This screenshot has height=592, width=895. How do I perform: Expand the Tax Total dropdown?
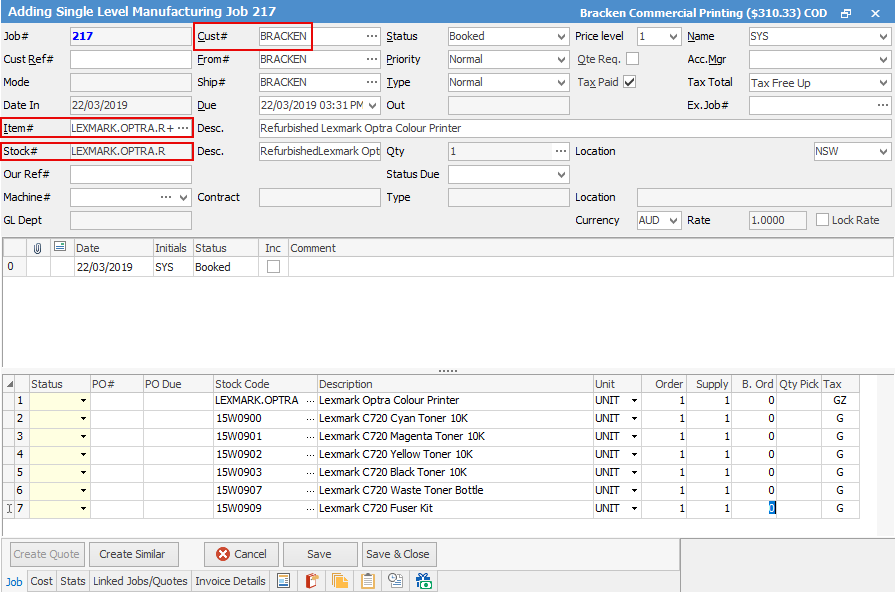click(884, 83)
